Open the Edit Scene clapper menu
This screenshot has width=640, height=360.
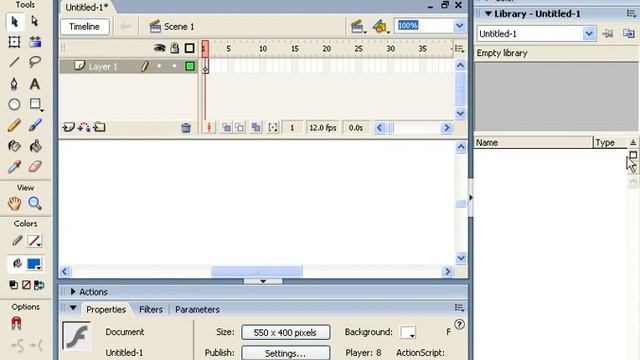[358, 27]
